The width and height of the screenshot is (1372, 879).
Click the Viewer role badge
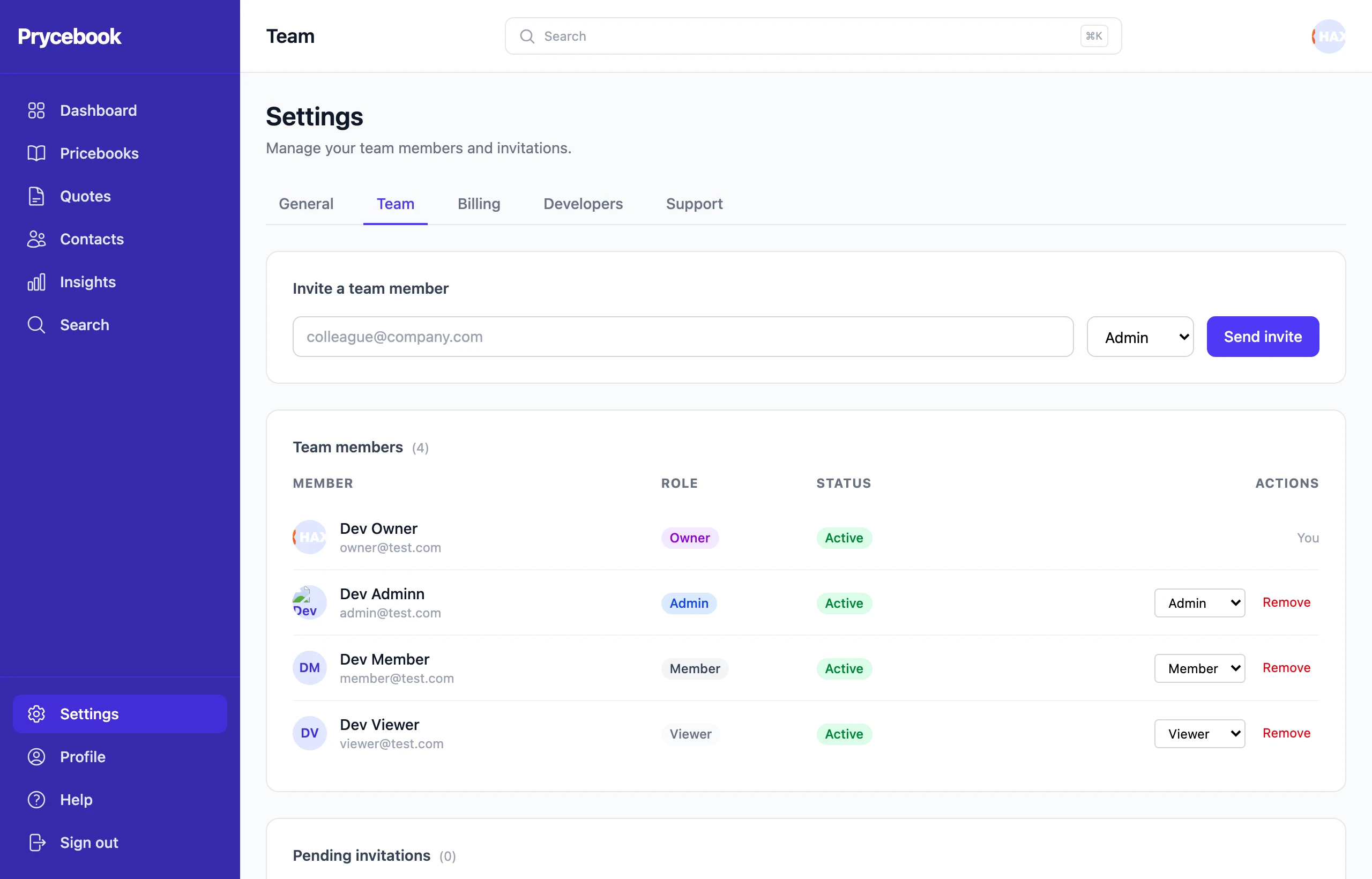click(x=690, y=734)
